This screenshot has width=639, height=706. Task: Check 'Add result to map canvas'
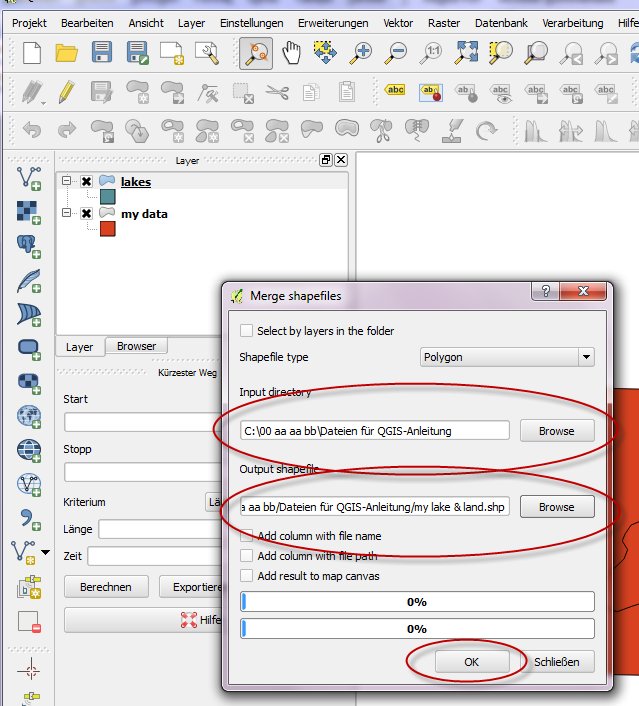[x=247, y=575]
